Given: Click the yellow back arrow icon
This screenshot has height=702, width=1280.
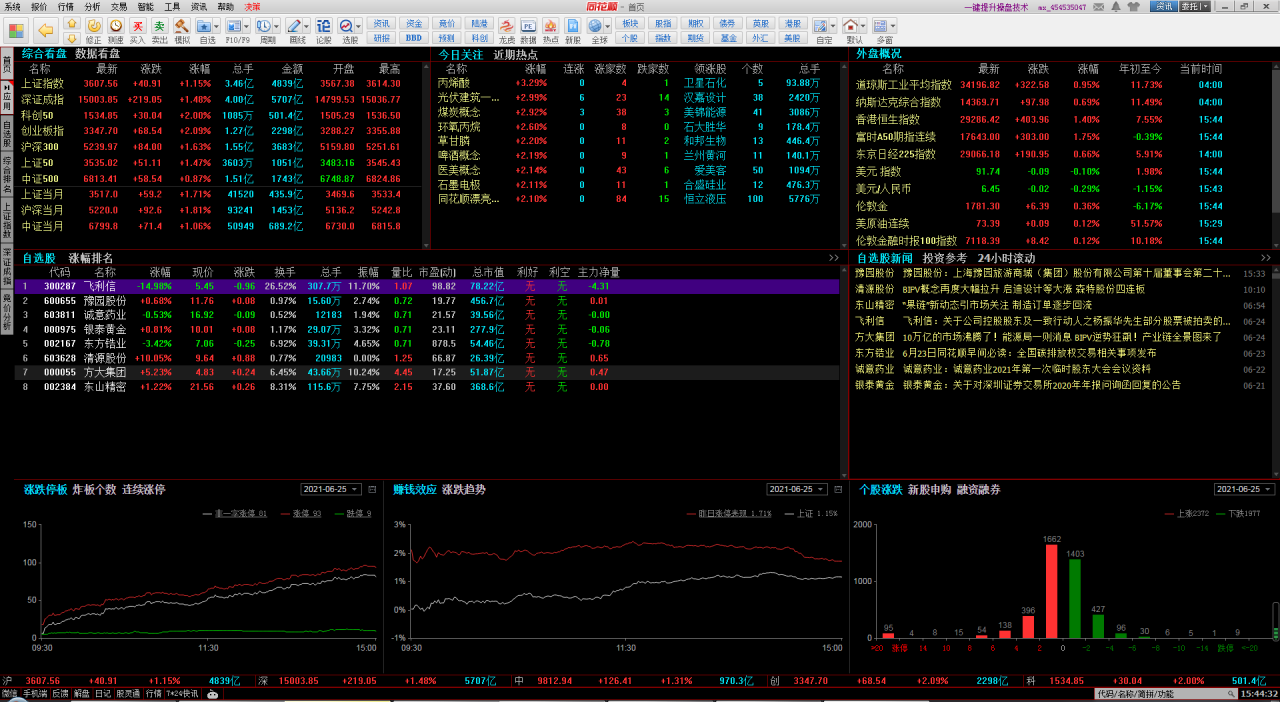Looking at the screenshot, I should tap(45, 29).
